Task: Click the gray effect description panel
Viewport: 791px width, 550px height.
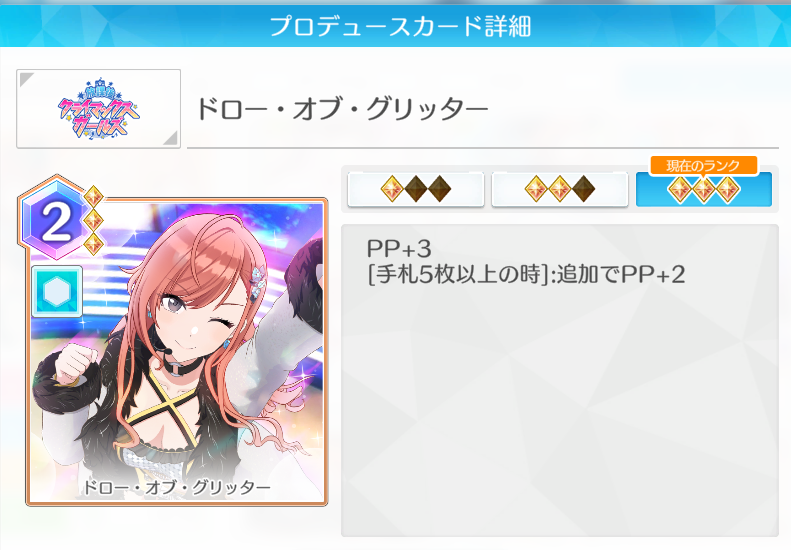Action: (560, 381)
